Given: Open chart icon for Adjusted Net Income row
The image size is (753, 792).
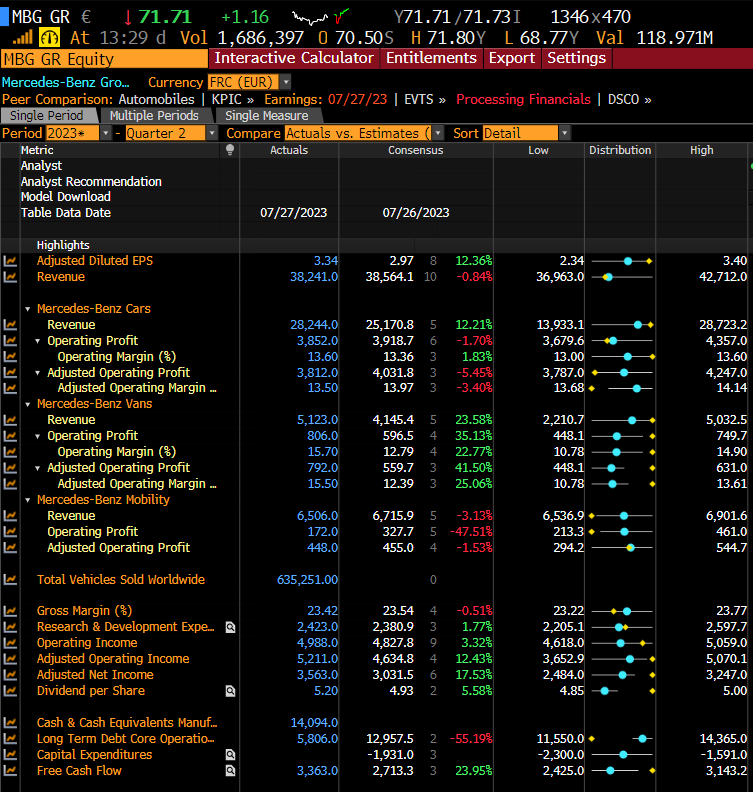Looking at the screenshot, I should pos(10,675).
